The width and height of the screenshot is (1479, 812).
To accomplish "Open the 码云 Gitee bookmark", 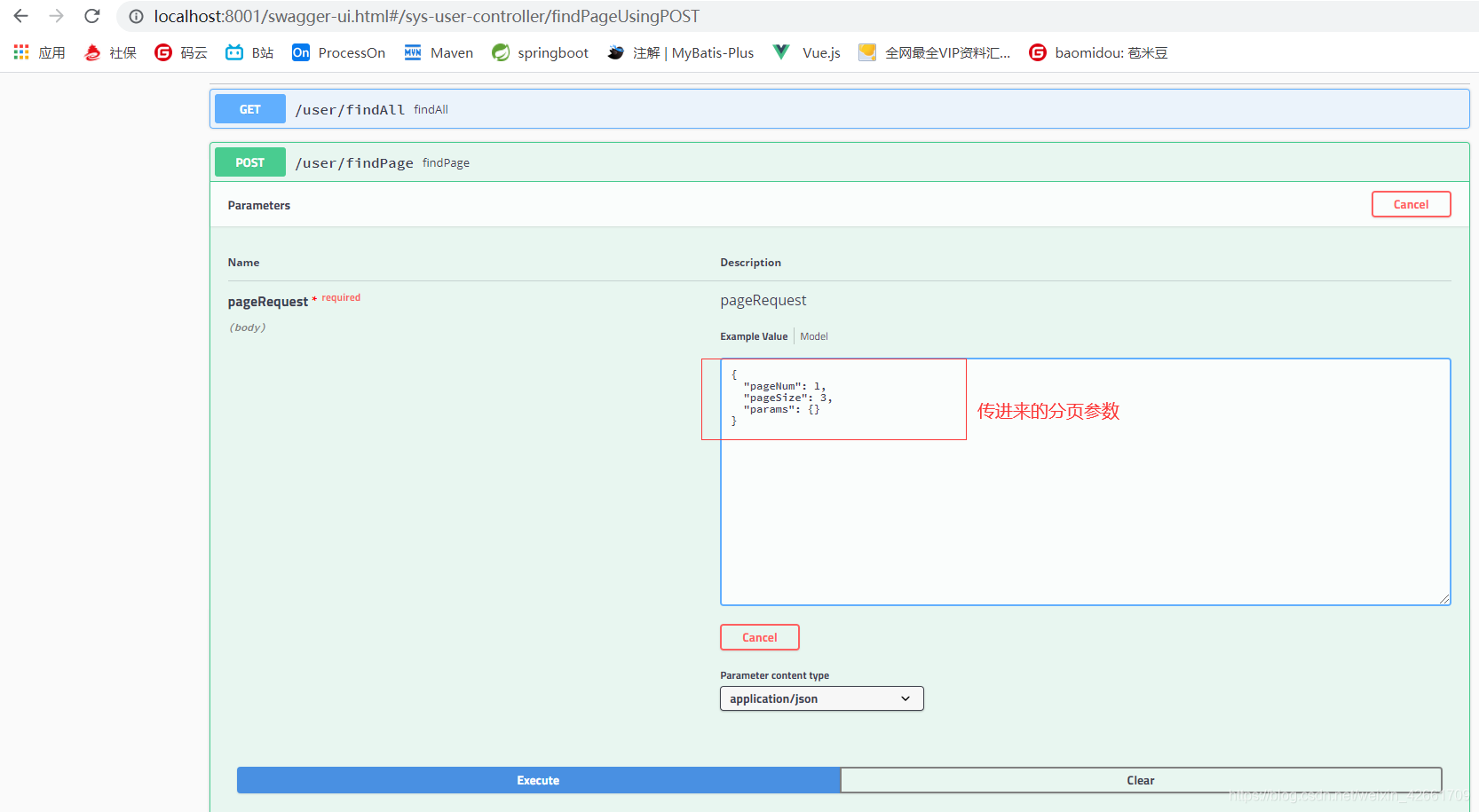I will click(180, 52).
